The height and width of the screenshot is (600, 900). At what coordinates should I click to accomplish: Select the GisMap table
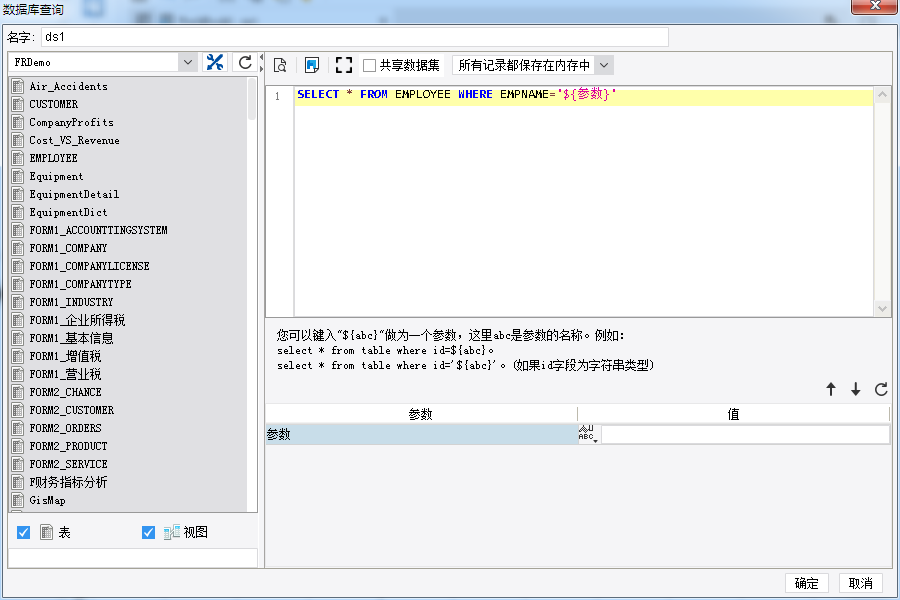(x=47, y=500)
